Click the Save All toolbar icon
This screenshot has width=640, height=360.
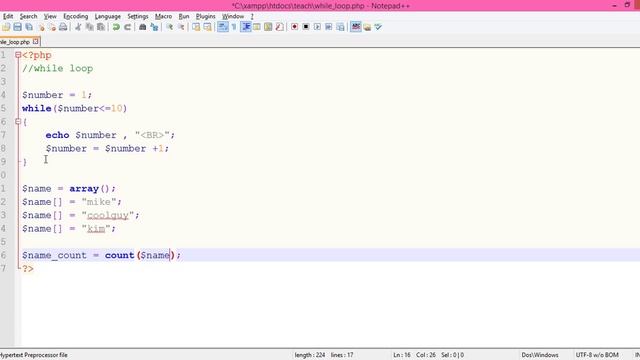29,27
